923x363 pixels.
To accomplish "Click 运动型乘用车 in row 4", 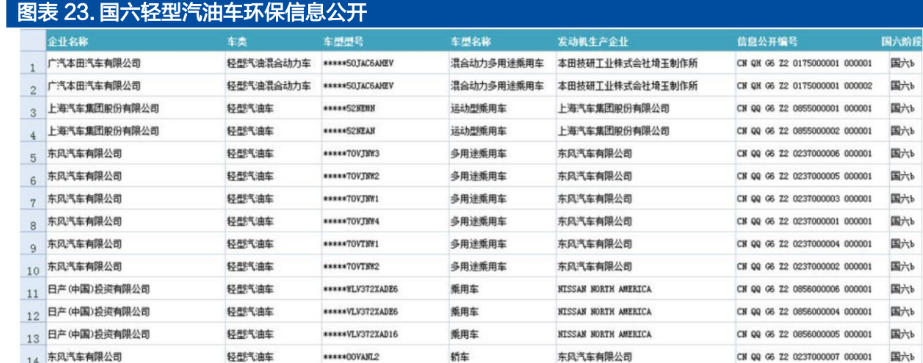I will (x=479, y=131).
